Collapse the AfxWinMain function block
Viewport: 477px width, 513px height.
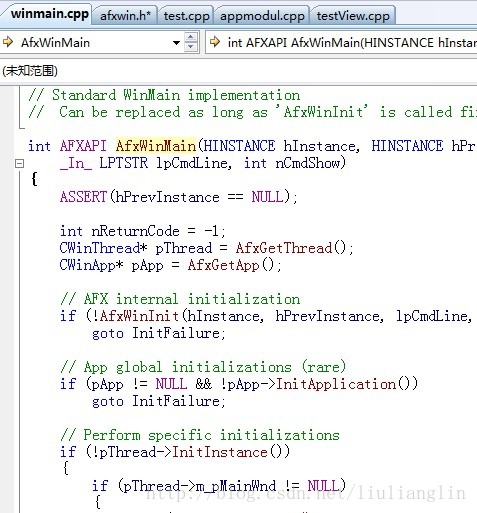coord(19,163)
